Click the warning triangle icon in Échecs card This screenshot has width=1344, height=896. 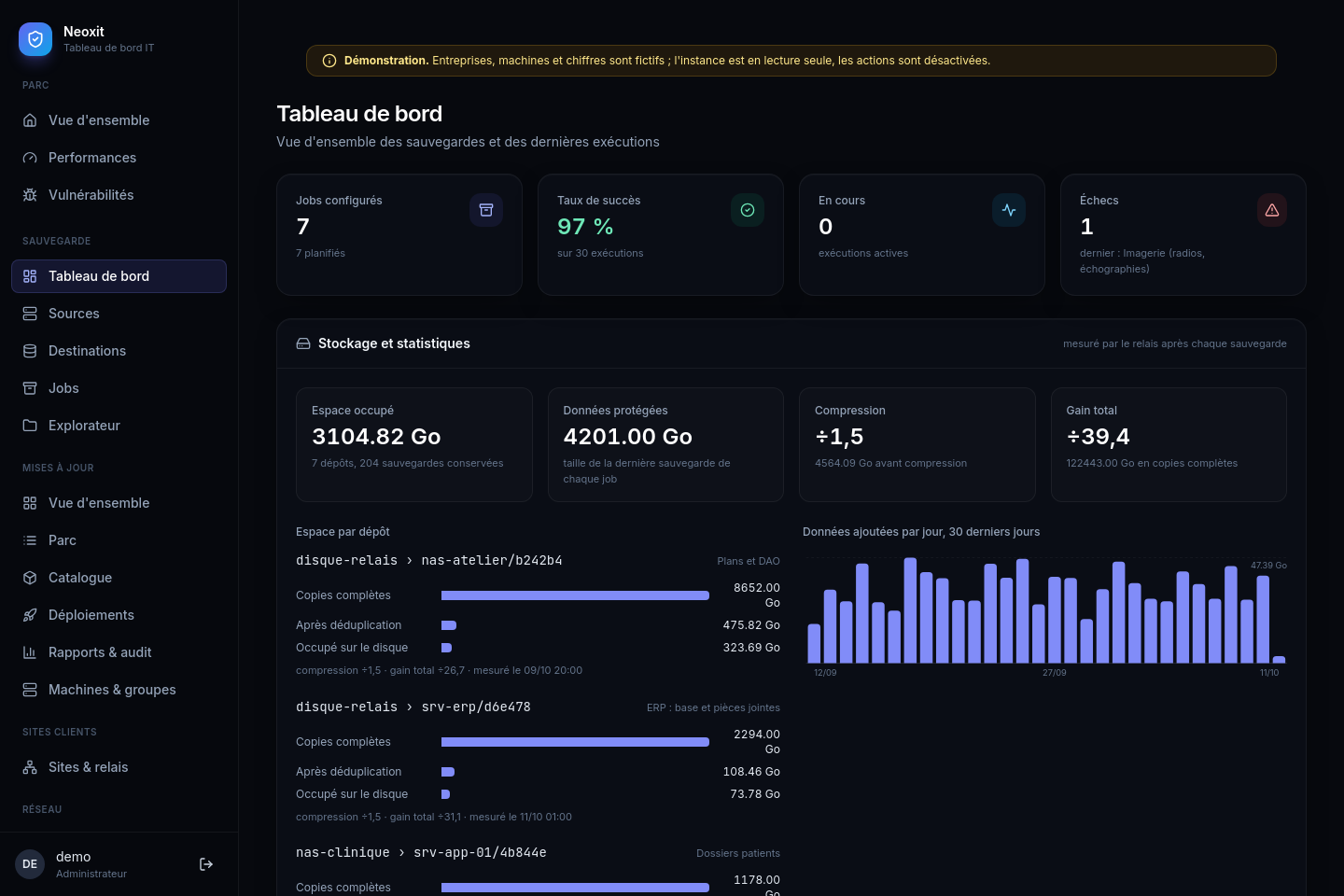1272,210
